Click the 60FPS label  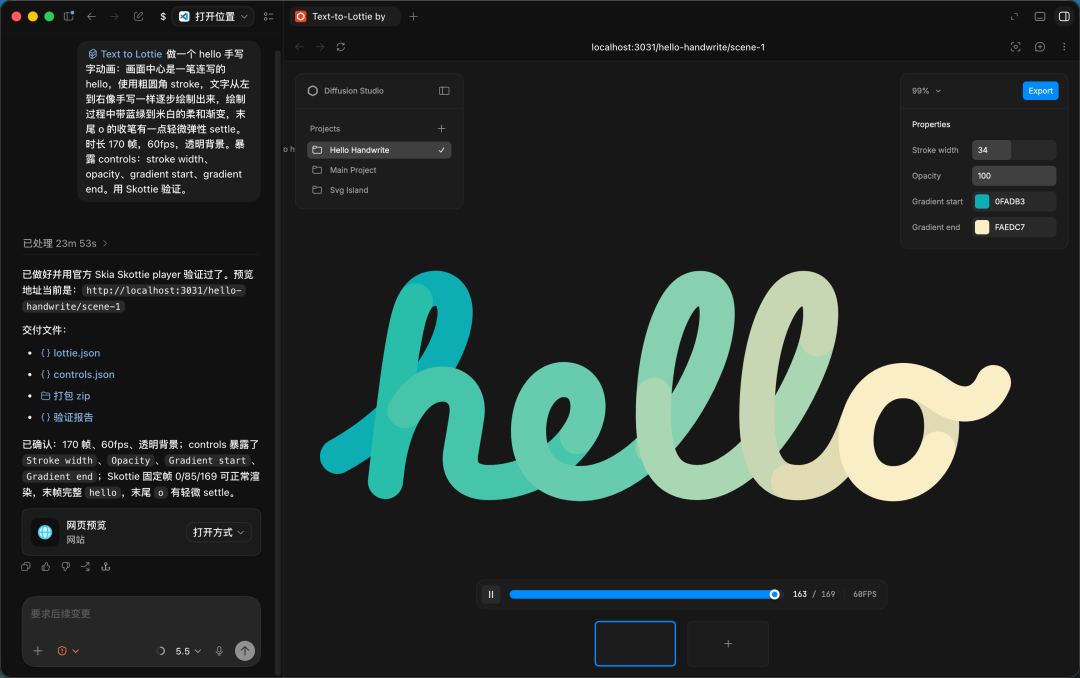(x=864, y=594)
